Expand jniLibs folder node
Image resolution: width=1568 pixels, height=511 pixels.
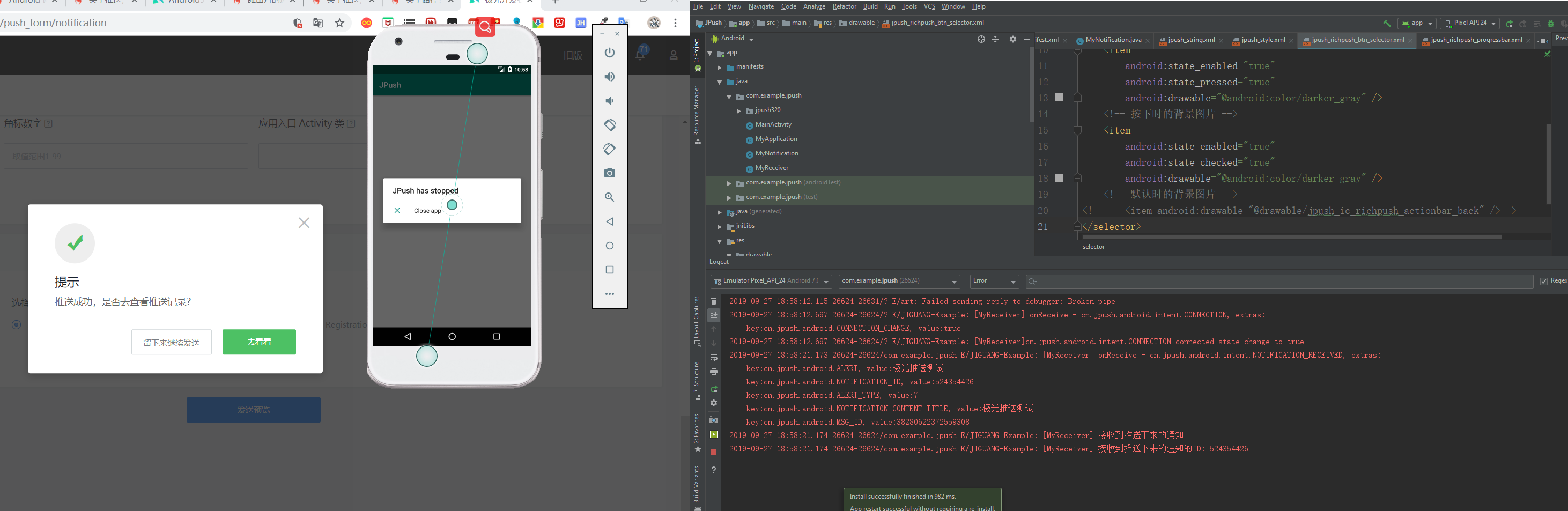click(x=720, y=226)
